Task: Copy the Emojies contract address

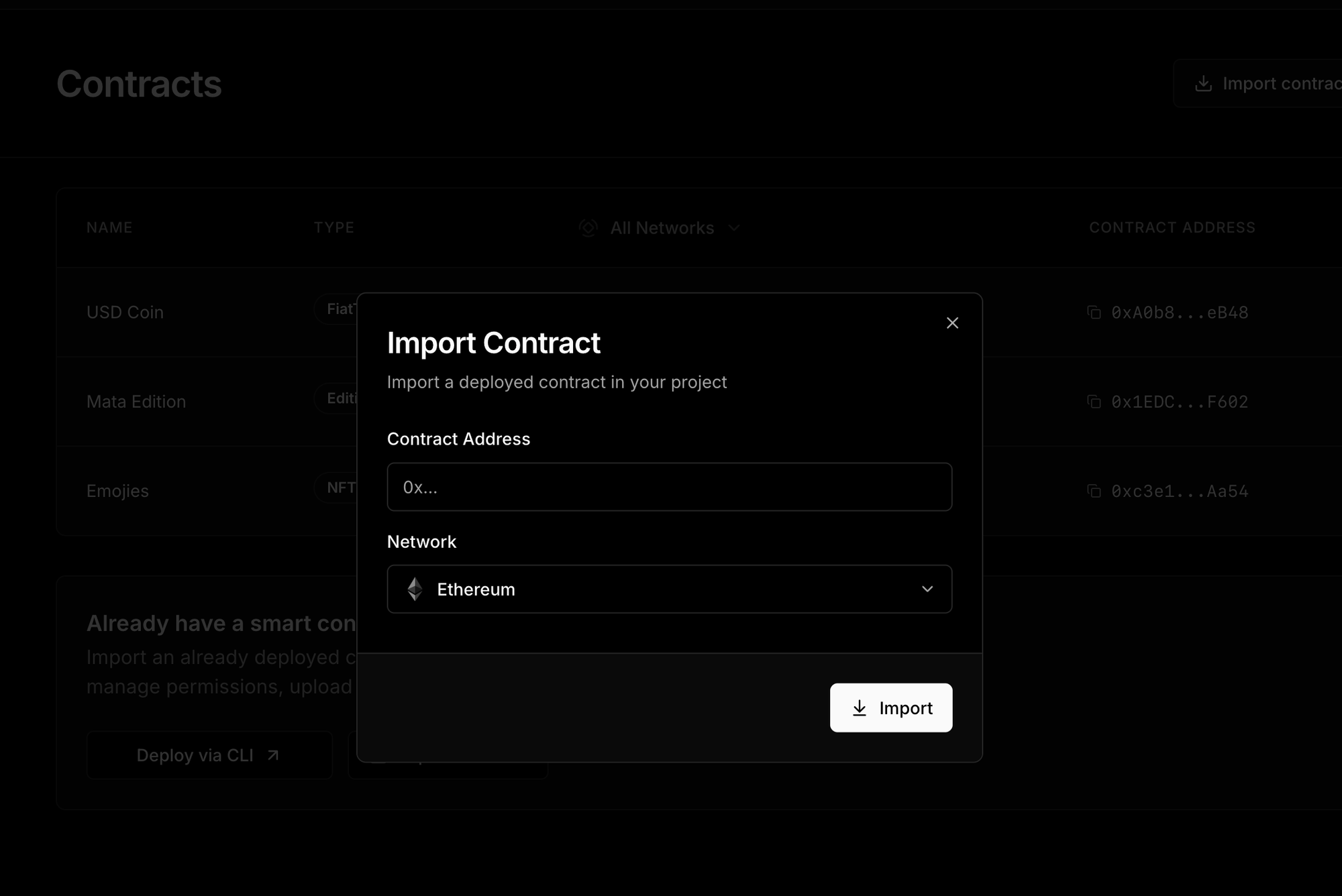Action: (x=1094, y=491)
